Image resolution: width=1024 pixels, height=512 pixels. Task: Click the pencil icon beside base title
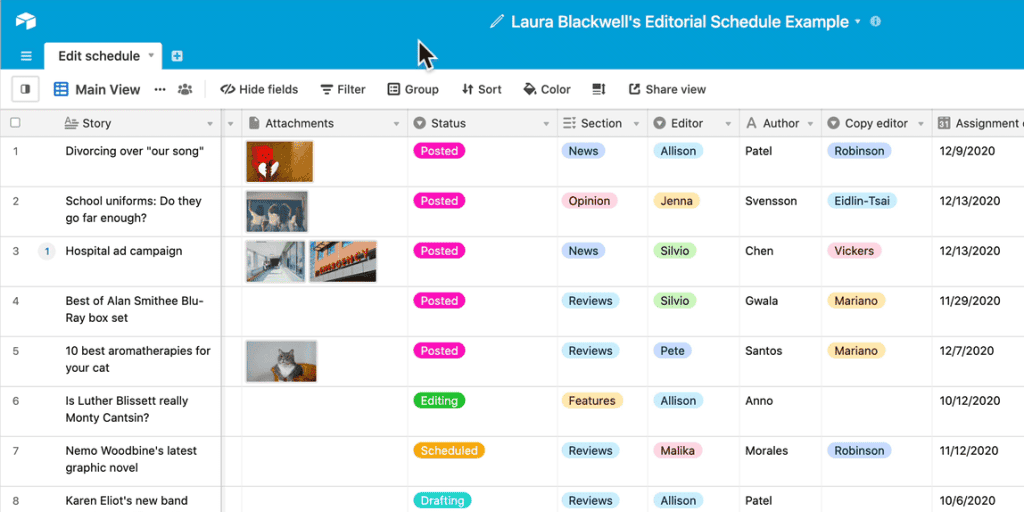click(x=497, y=22)
